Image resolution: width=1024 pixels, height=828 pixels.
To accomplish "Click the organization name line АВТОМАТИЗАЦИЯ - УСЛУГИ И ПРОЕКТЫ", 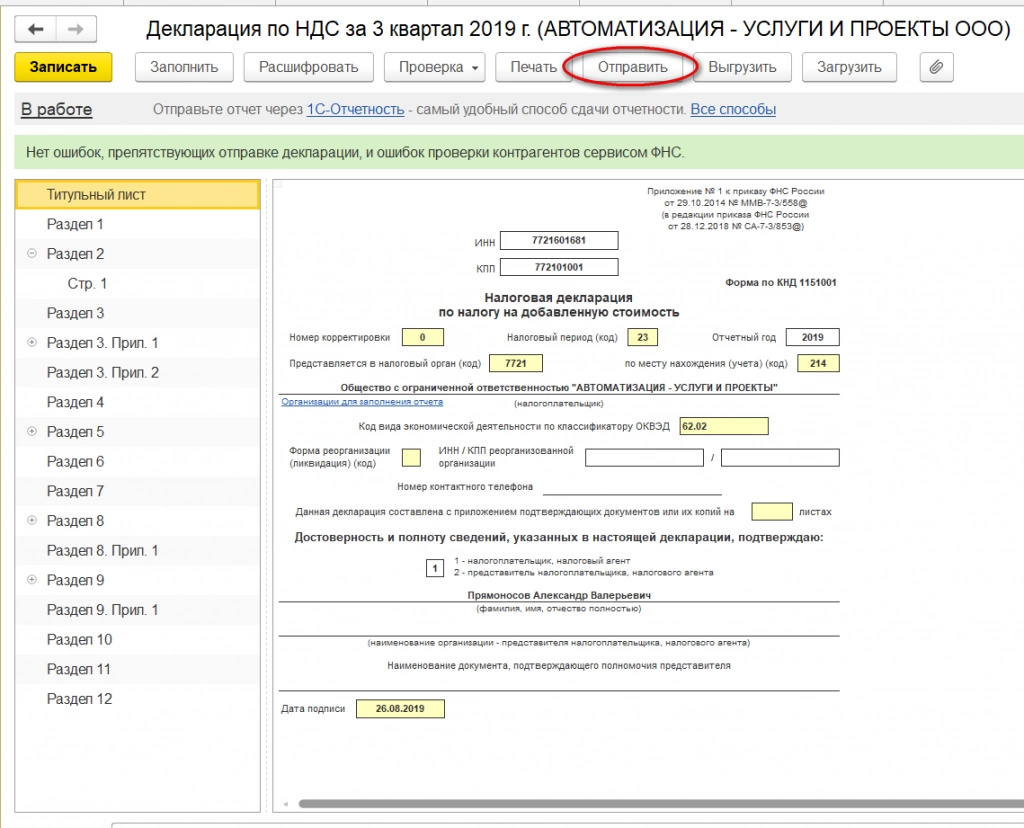I will (559, 388).
